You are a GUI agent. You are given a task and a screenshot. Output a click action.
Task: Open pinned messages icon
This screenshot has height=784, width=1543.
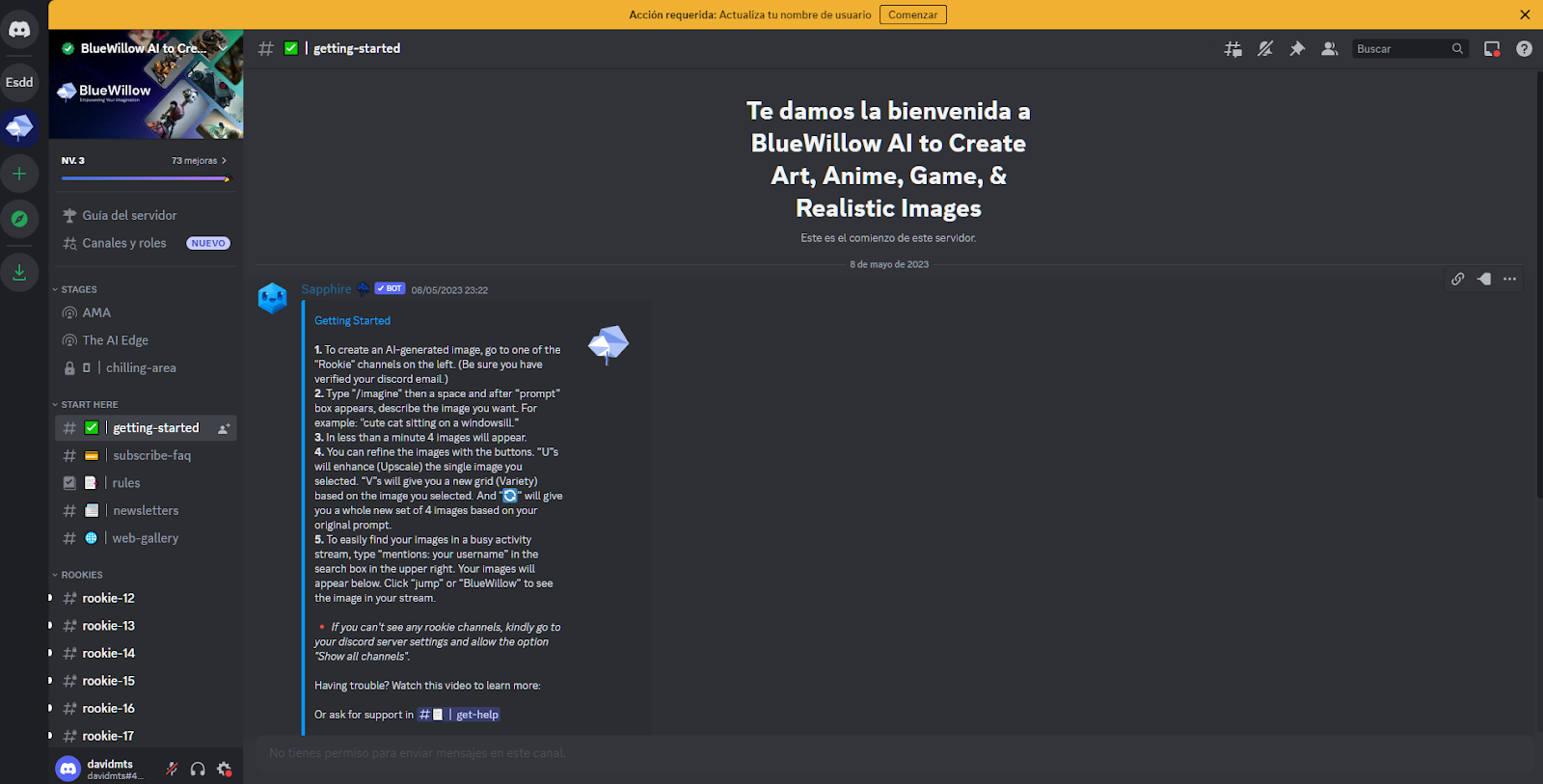pos(1297,48)
